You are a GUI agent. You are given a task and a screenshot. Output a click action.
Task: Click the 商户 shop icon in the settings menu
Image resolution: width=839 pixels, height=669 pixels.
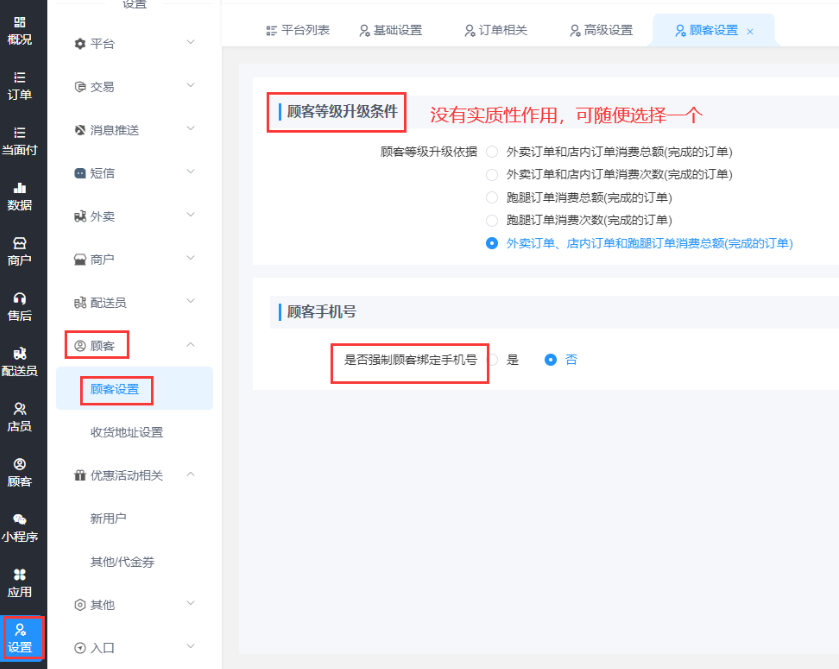pyautogui.click(x=80, y=260)
